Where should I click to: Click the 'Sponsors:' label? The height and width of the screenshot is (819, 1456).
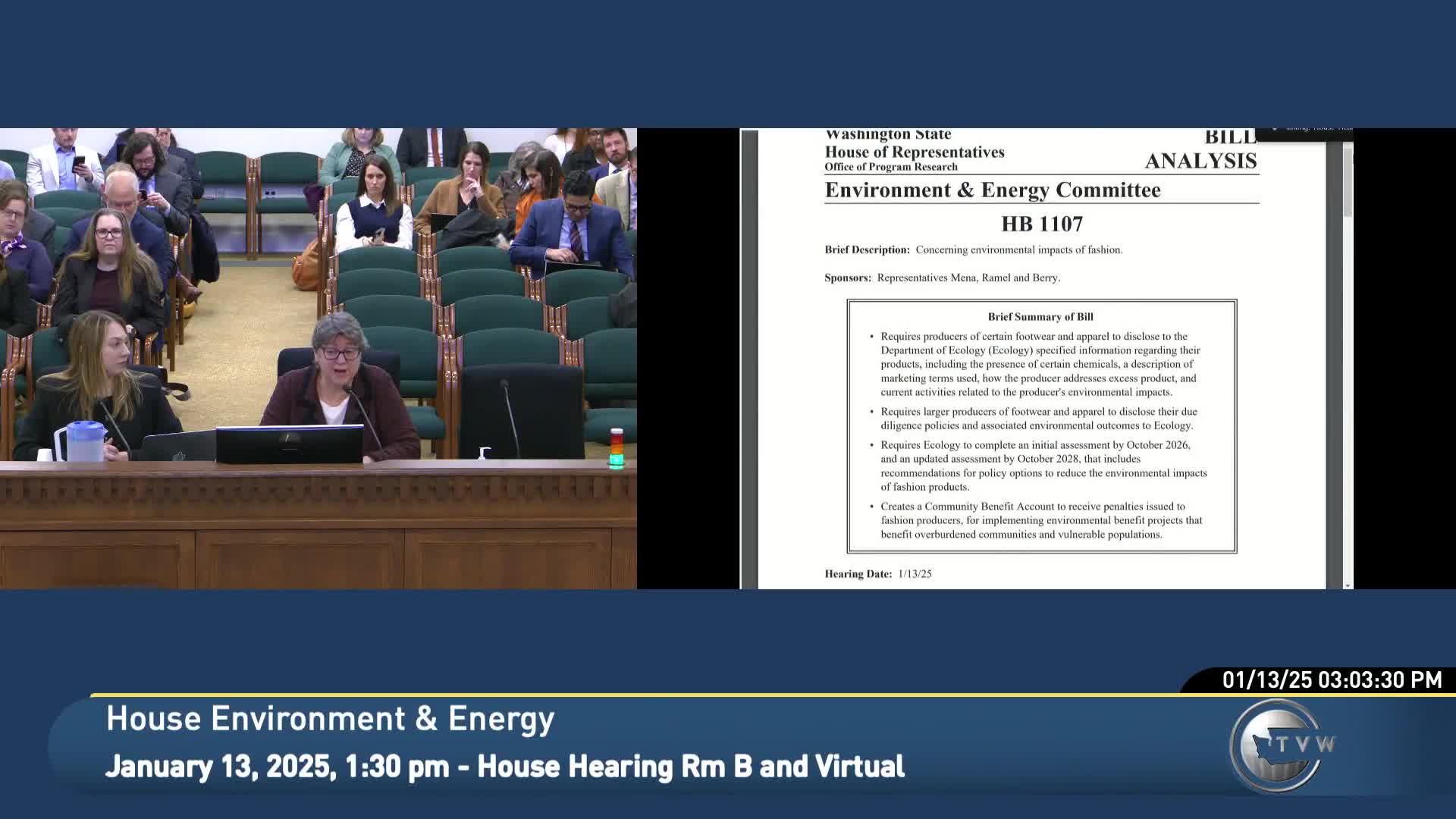tap(848, 278)
